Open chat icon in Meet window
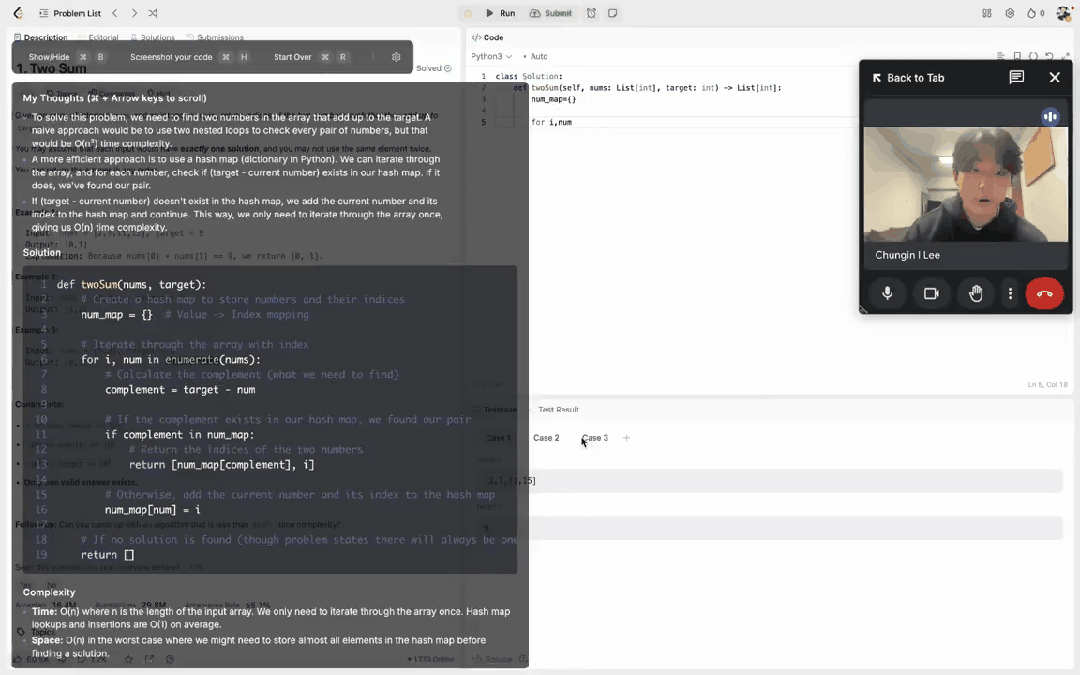The height and width of the screenshot is (675, 1080). (x=1017, y=78)
